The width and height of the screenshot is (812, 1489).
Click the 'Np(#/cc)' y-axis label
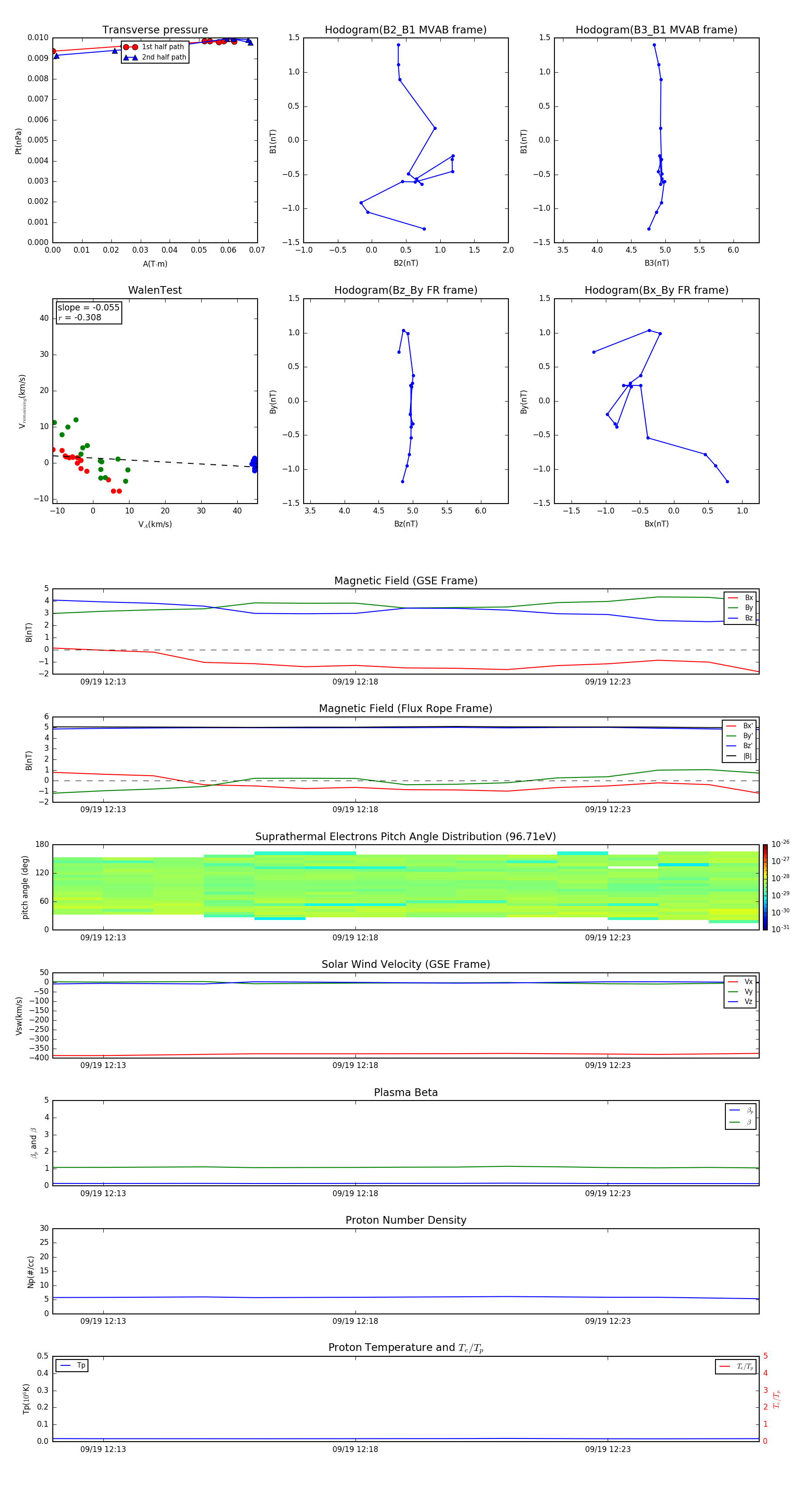point(31,1272)
